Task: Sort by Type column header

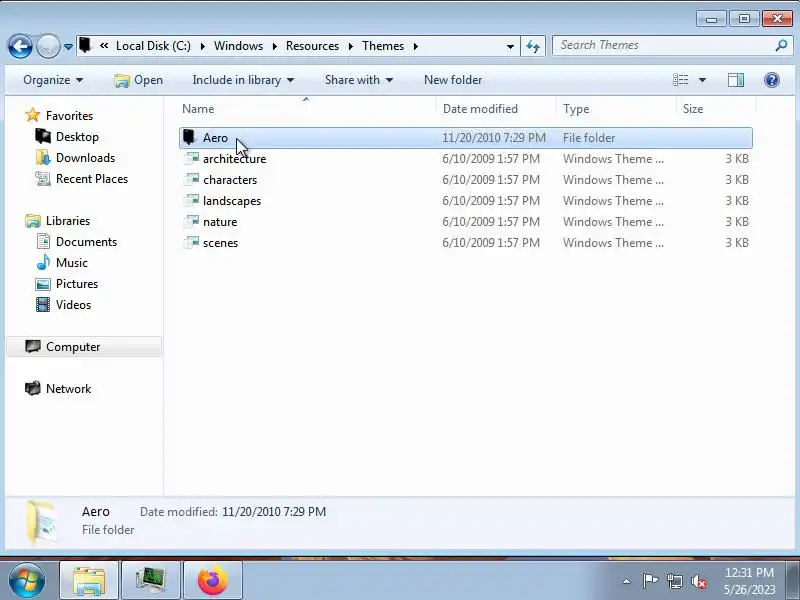Action: pyautogui.click(x=616, y=109)
